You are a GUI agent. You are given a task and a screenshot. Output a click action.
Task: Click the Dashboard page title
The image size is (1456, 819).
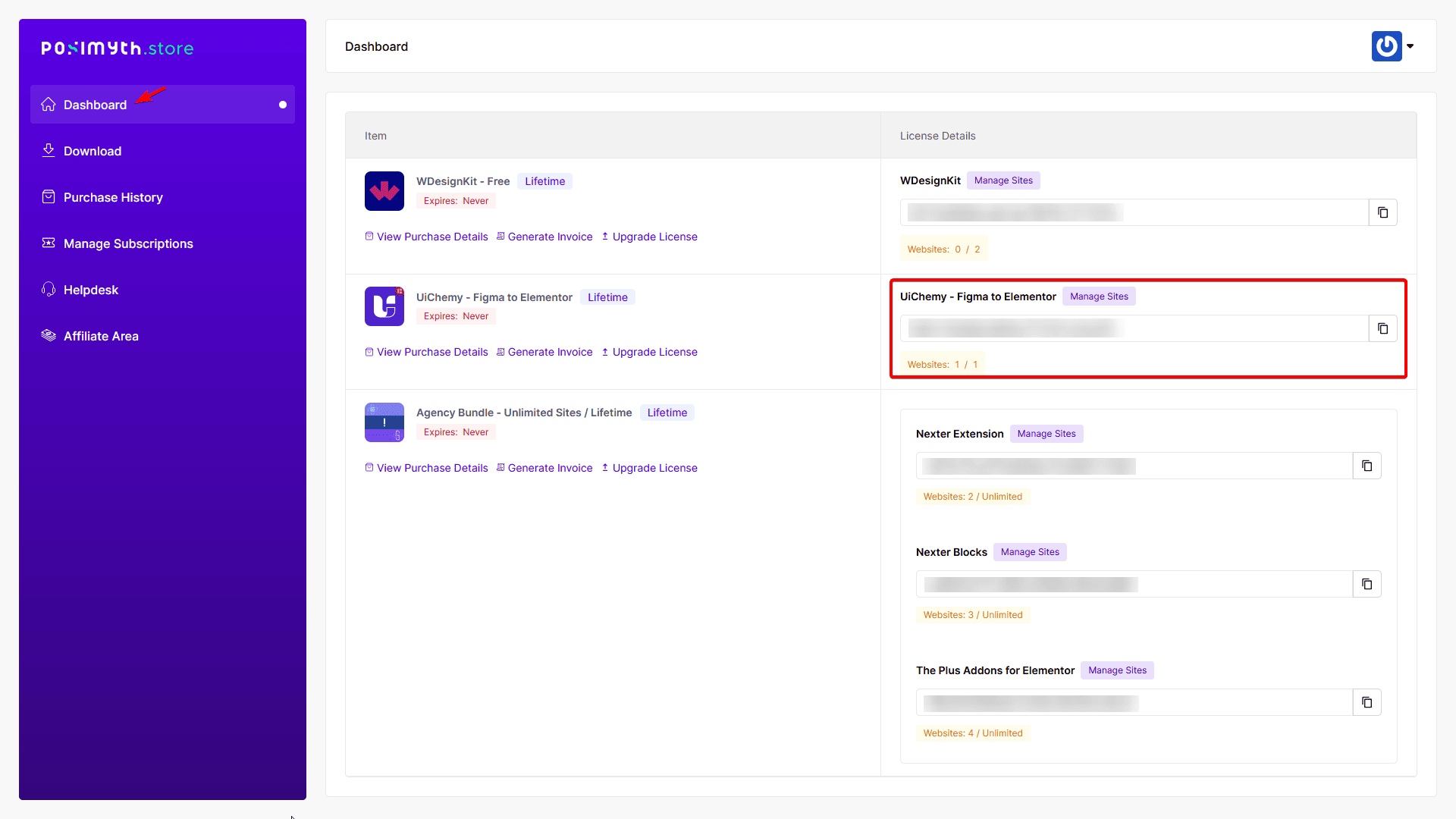pos(376,46)
